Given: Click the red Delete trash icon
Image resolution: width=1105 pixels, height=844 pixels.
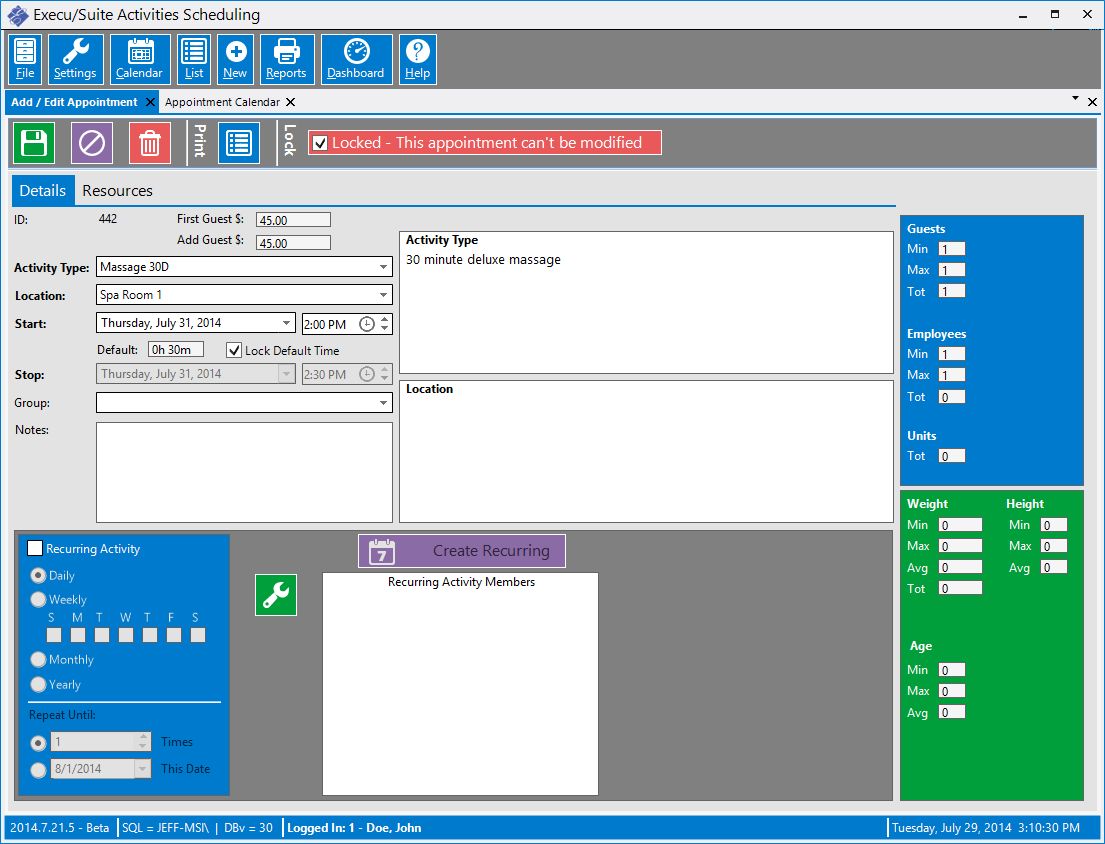Looking at the screenshot, I should pos(149,143).
